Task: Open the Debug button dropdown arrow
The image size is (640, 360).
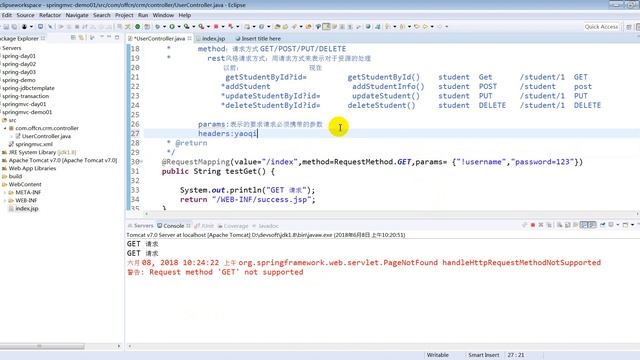Action: [164, 27]
